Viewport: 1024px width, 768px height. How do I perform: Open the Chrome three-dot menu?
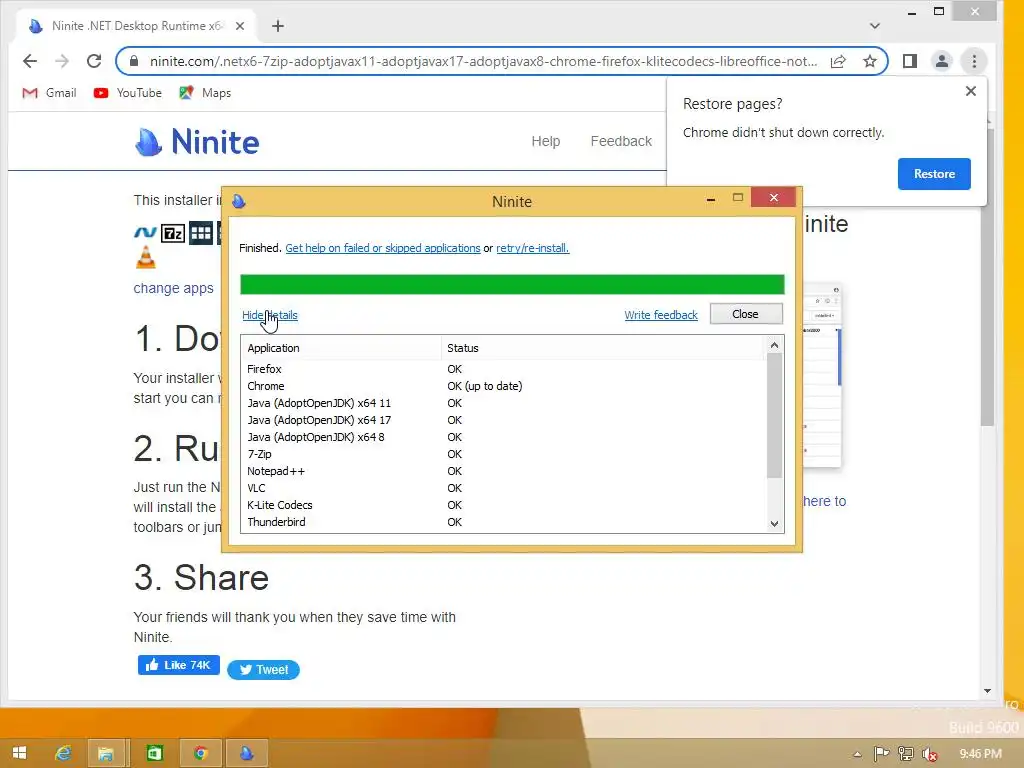click(974, 61)
